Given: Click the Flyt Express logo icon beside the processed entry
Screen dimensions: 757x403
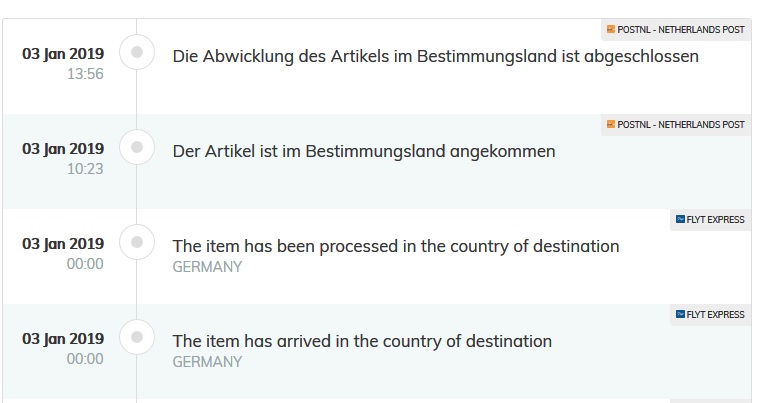Looking at the screenshot, I should tap(680, 219).
